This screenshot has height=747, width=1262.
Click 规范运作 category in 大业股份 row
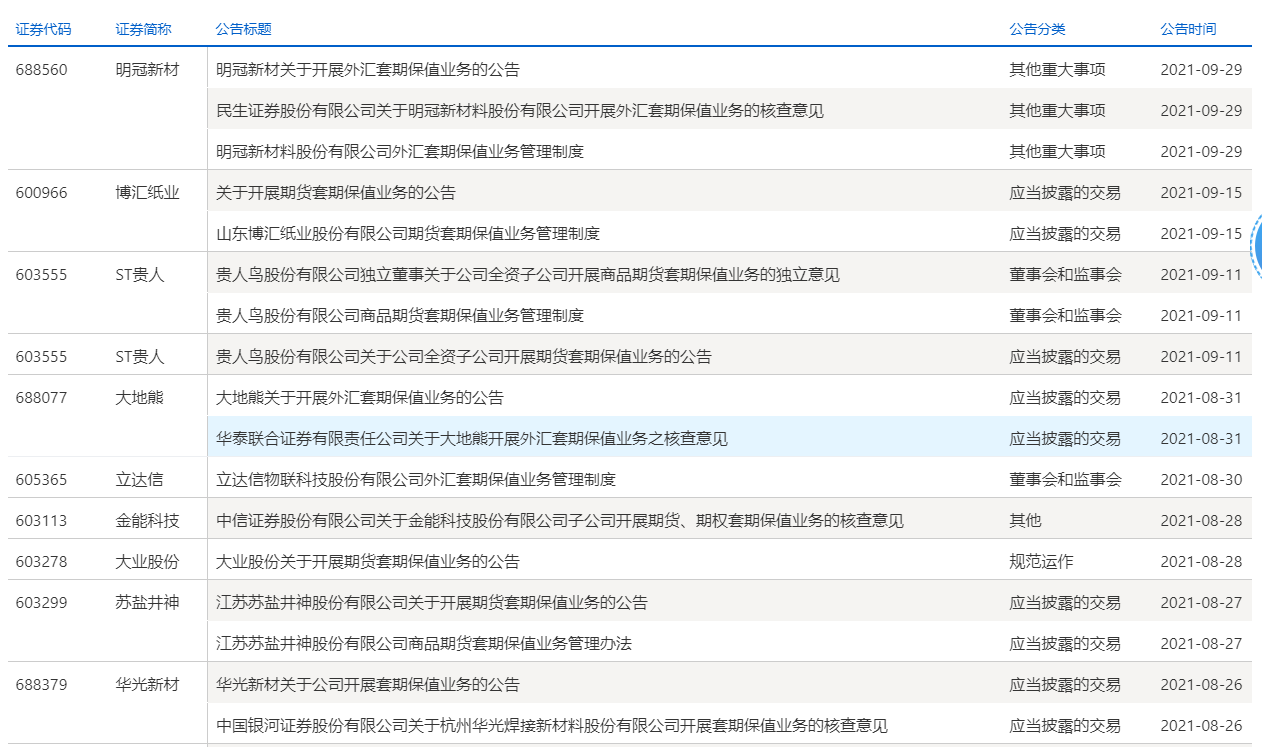point(1042,562)
